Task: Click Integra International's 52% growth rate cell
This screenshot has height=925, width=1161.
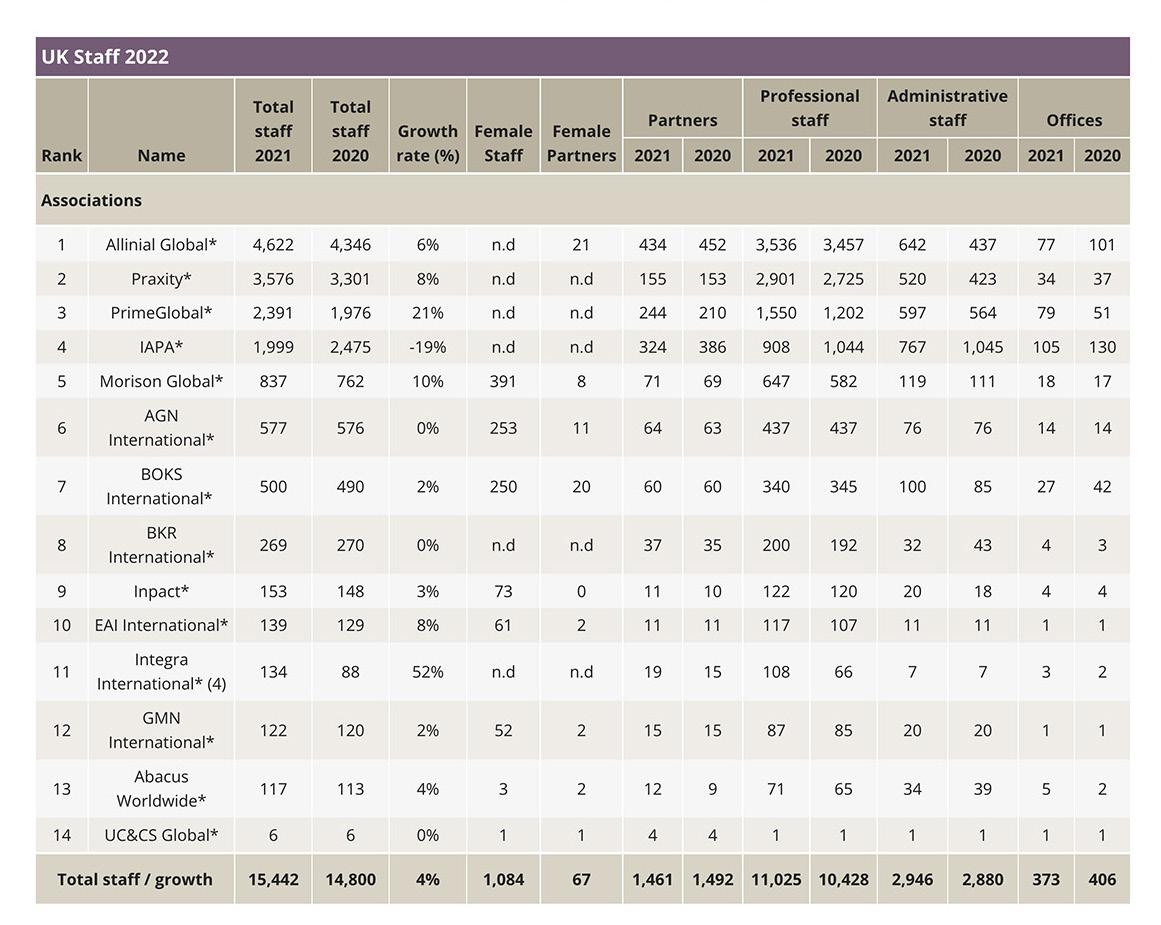Action: point(428,672)
